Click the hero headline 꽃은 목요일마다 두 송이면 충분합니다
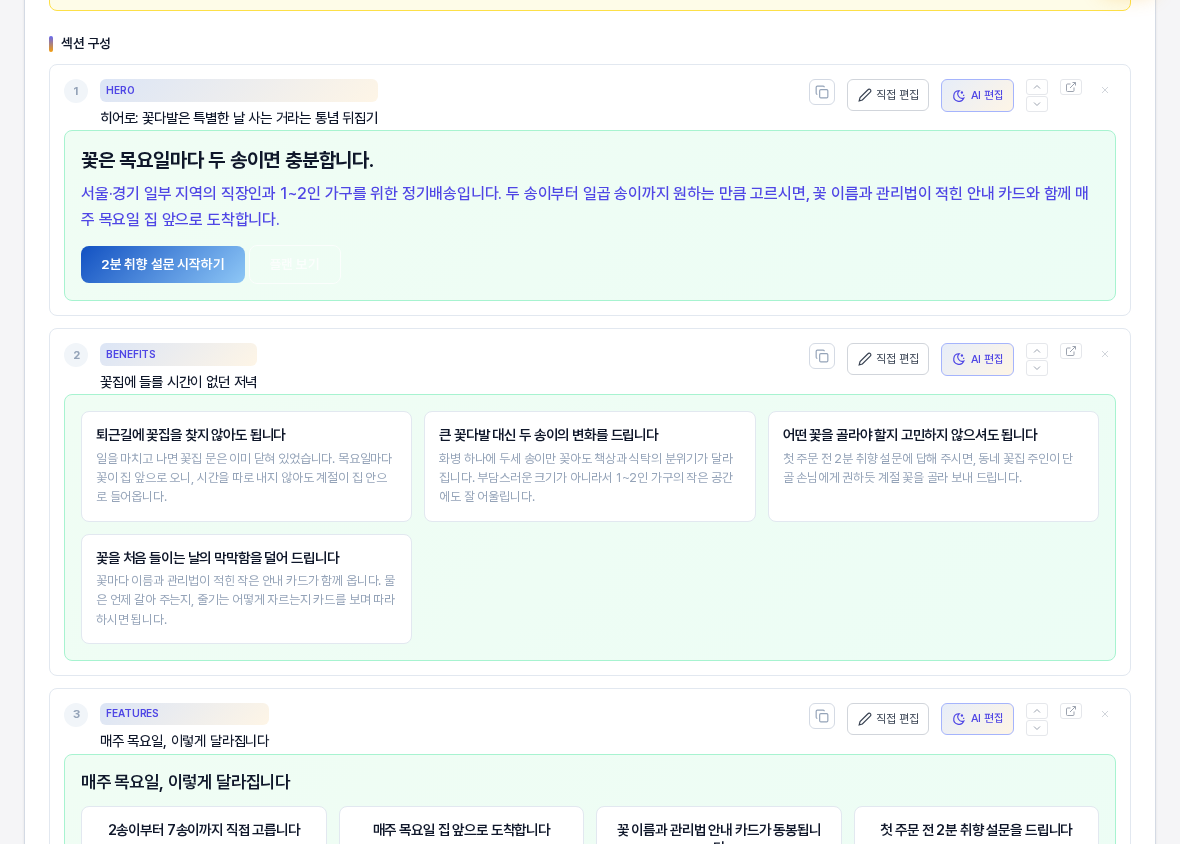Viewport: 1180px width, 844px height. point(227,160)
